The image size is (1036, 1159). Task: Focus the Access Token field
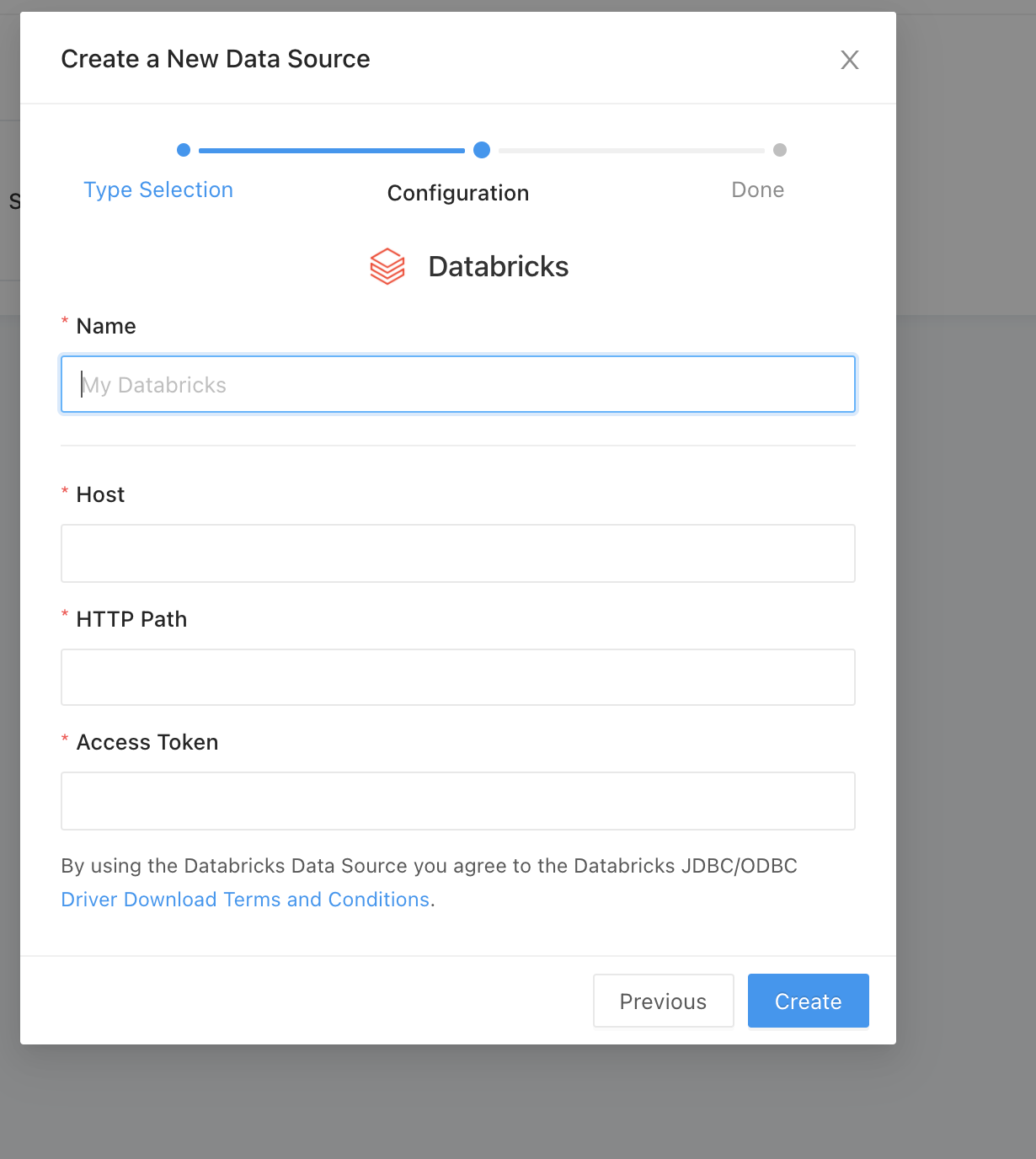point(458,801)
